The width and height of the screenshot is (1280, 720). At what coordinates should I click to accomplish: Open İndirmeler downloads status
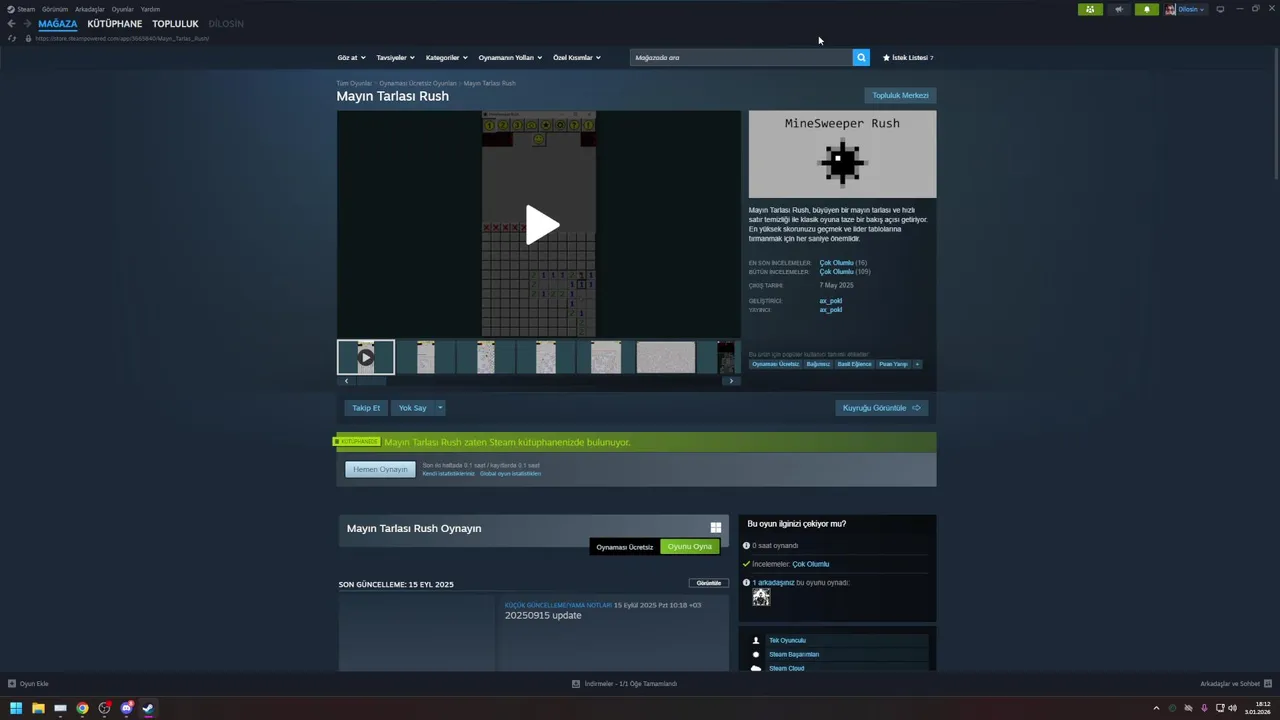point(624,684)
